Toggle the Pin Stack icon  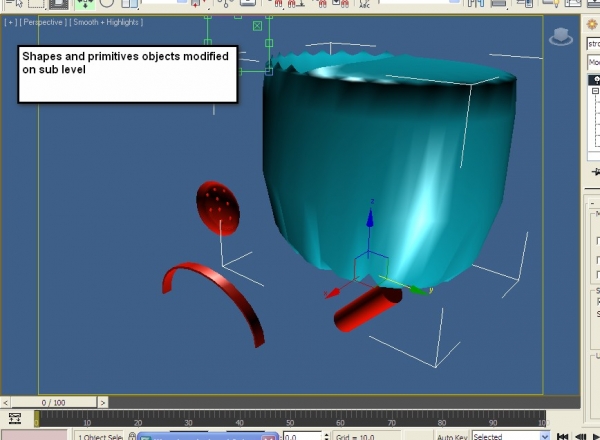point(596,171)
